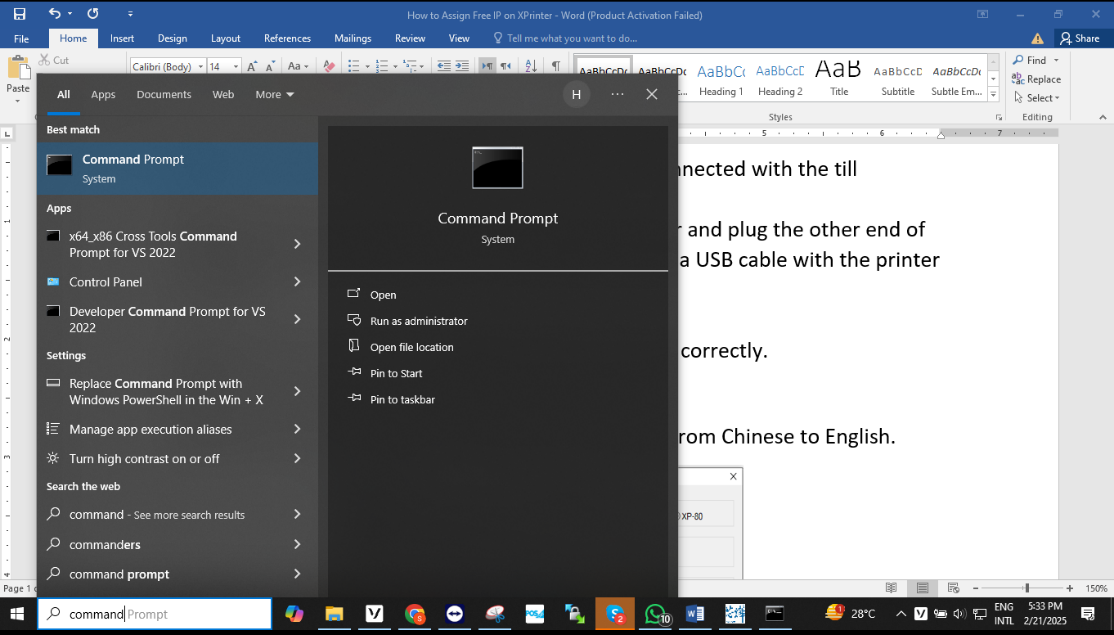This screenshot has width=1114, height=635.
Task: Click the zoom slider in status bar
Action: (1027, 588)
